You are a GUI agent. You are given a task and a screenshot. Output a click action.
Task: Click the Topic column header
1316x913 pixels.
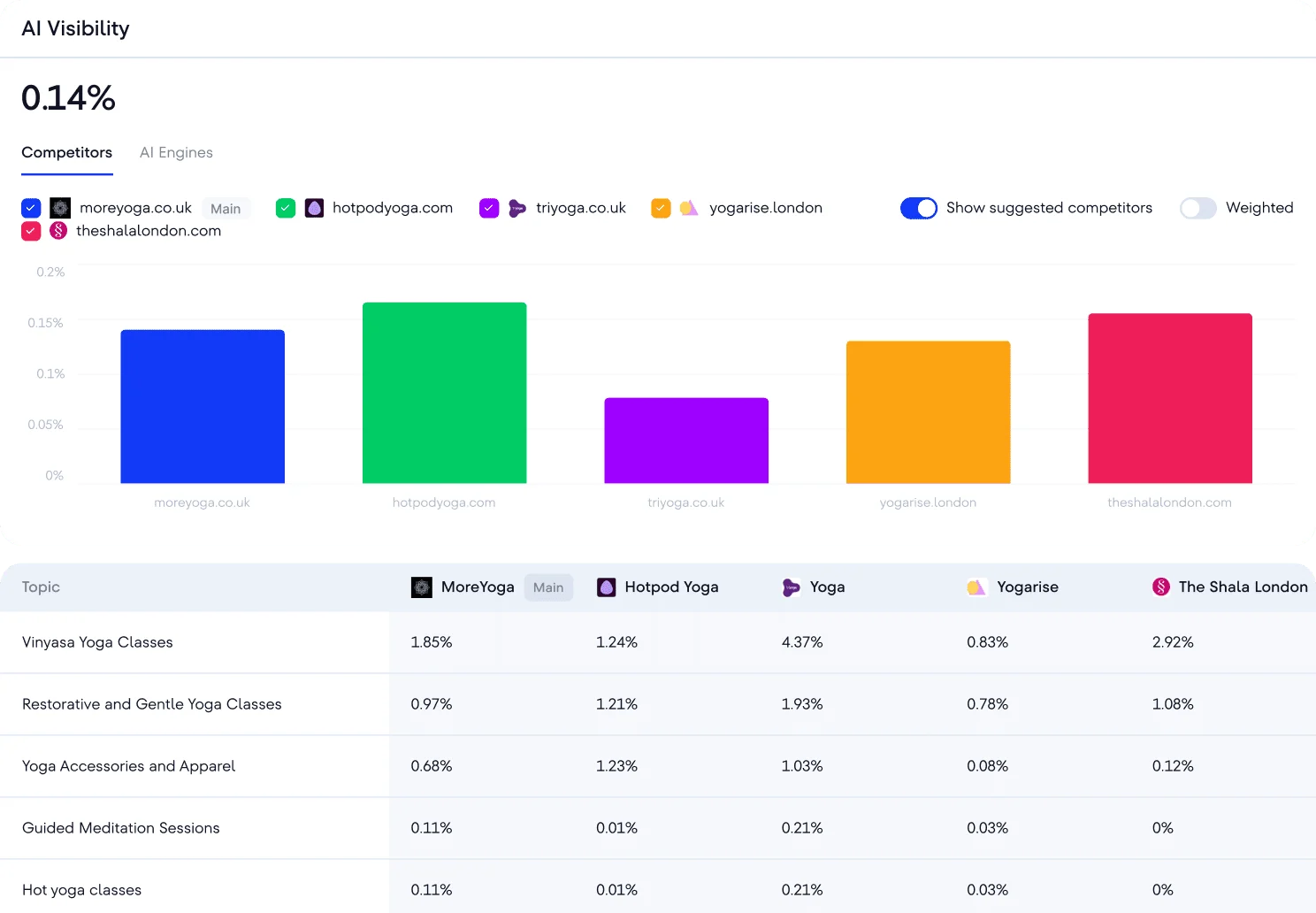41,587
